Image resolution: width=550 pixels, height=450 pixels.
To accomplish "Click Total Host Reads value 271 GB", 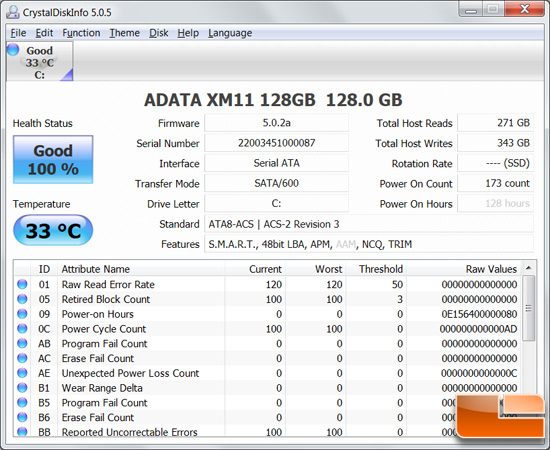I will [x=495, y=123].
